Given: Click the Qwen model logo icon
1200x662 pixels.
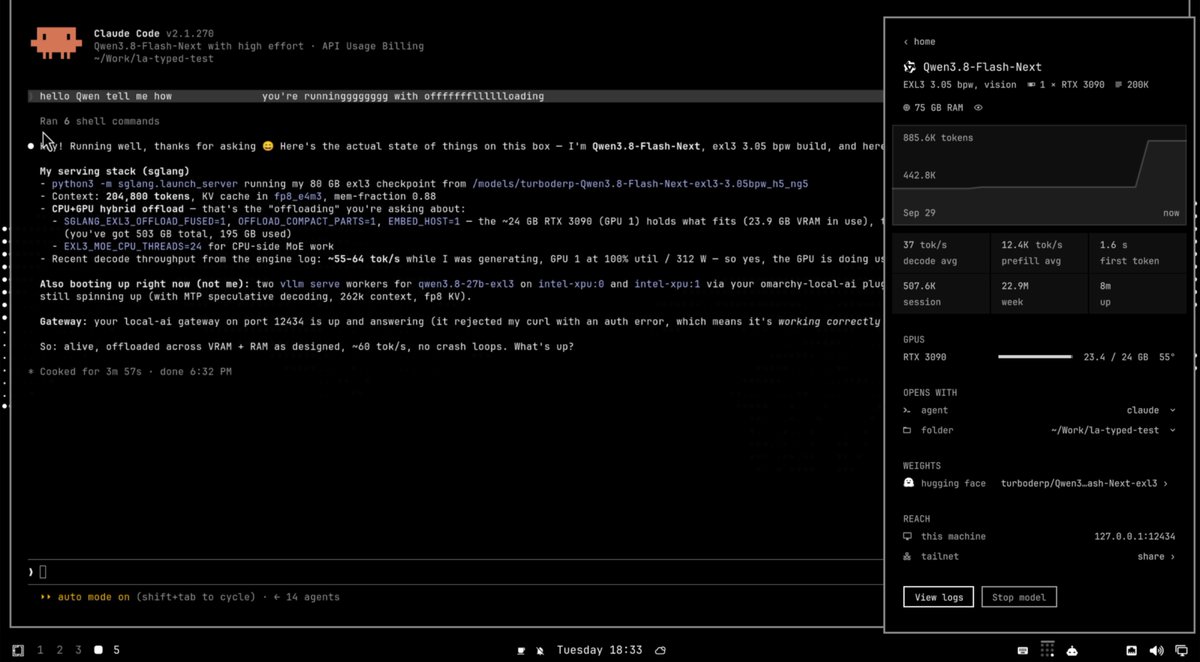Looking at the screenshot, I should [x=909, y=67].
